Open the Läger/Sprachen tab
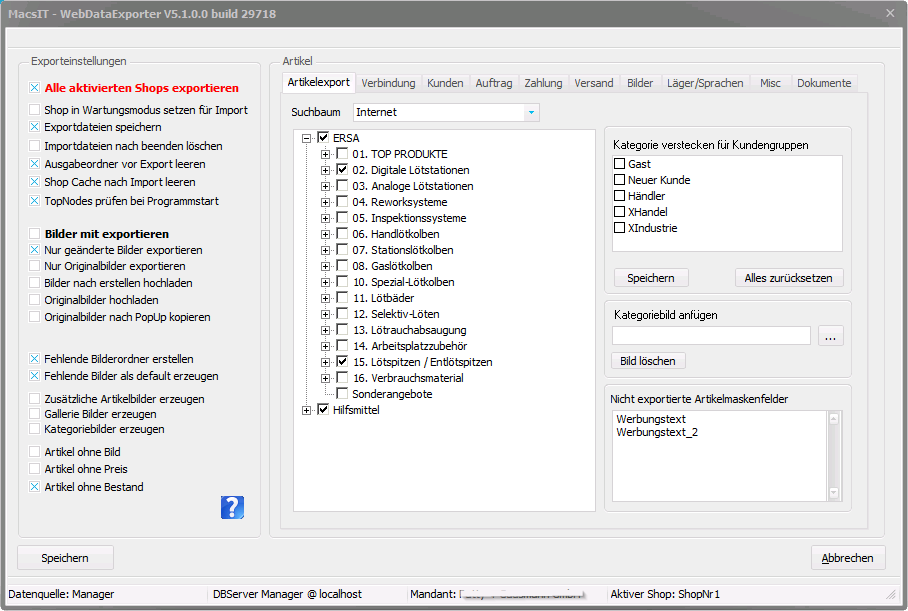The image size is (908, 611). pos(704,83)
